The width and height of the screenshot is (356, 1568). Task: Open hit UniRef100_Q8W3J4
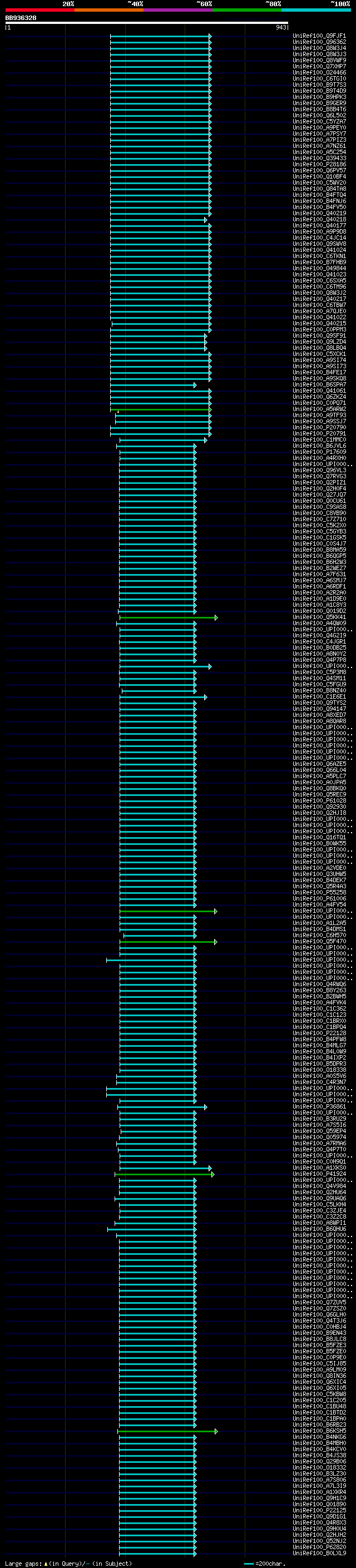coord(319,48)
